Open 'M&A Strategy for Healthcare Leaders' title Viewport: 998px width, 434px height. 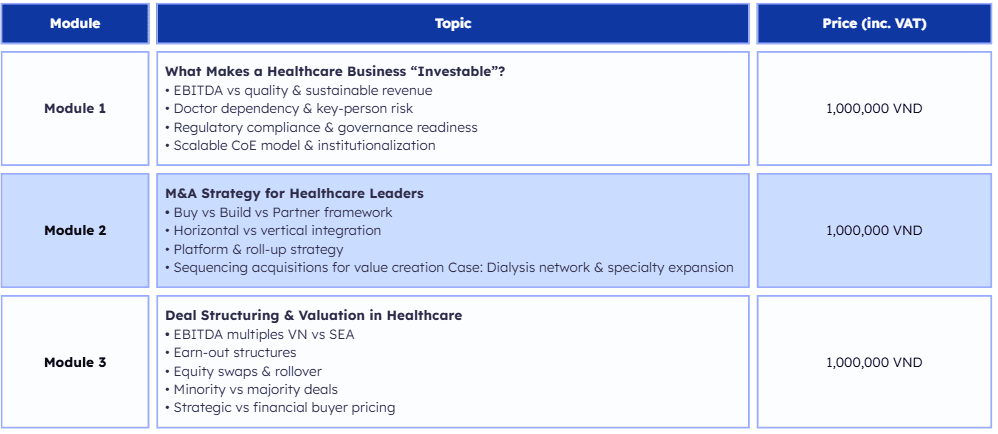[294, 194]
